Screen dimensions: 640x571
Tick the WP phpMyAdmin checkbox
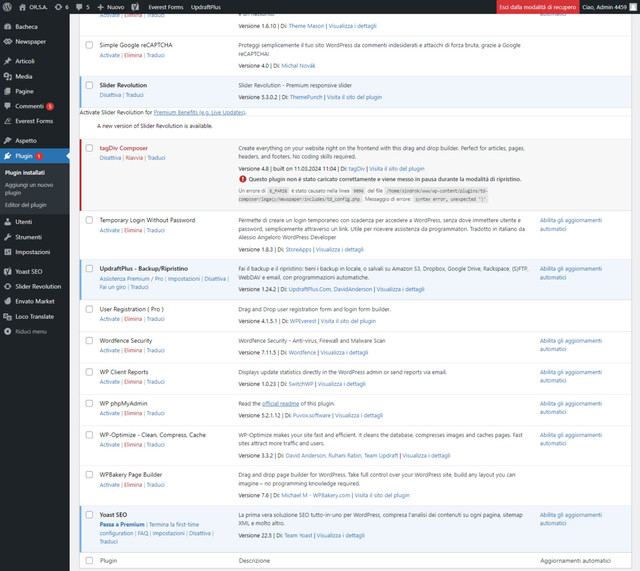[89, 403]
